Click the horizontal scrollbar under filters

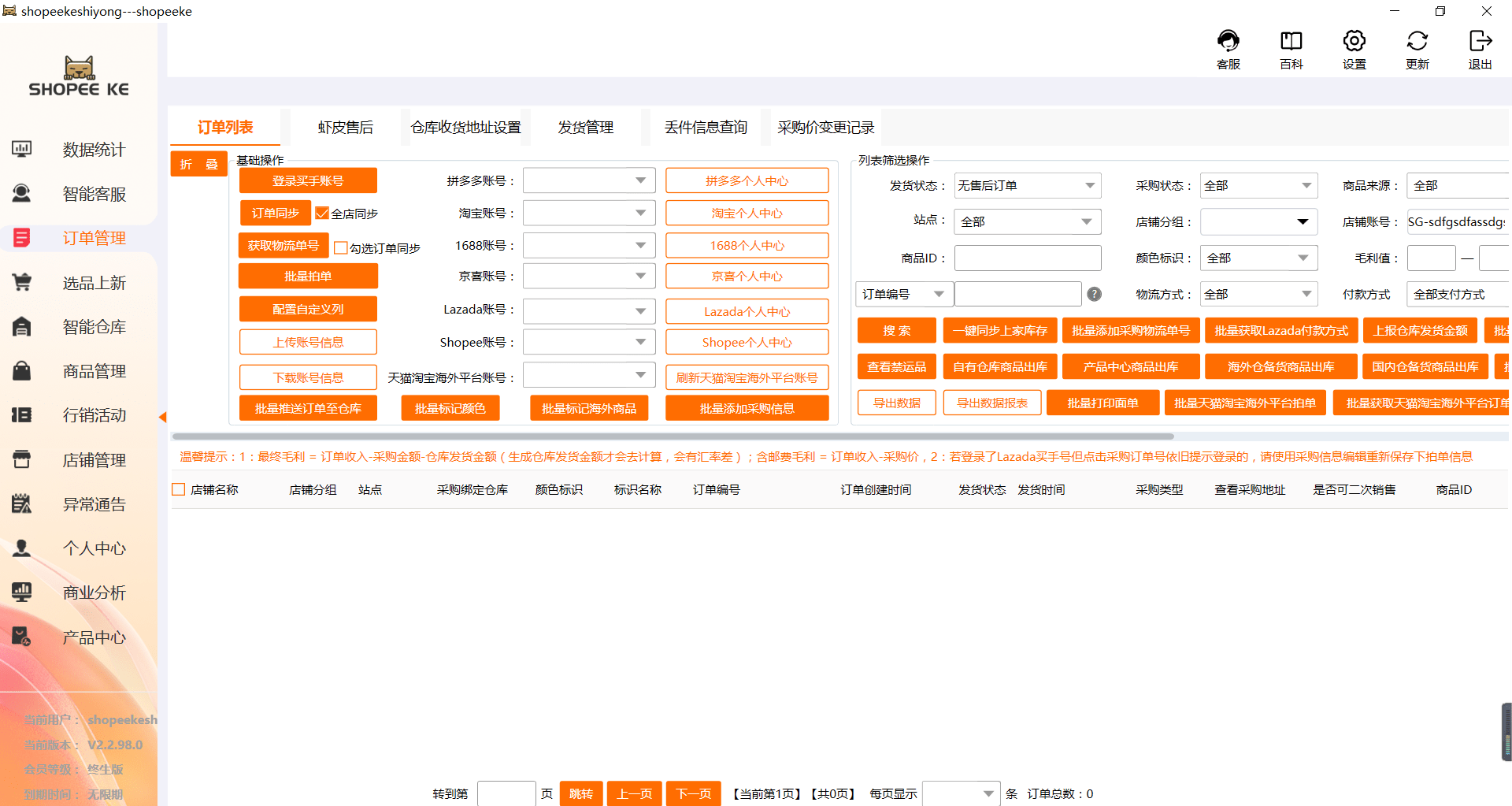pos(673,436)
